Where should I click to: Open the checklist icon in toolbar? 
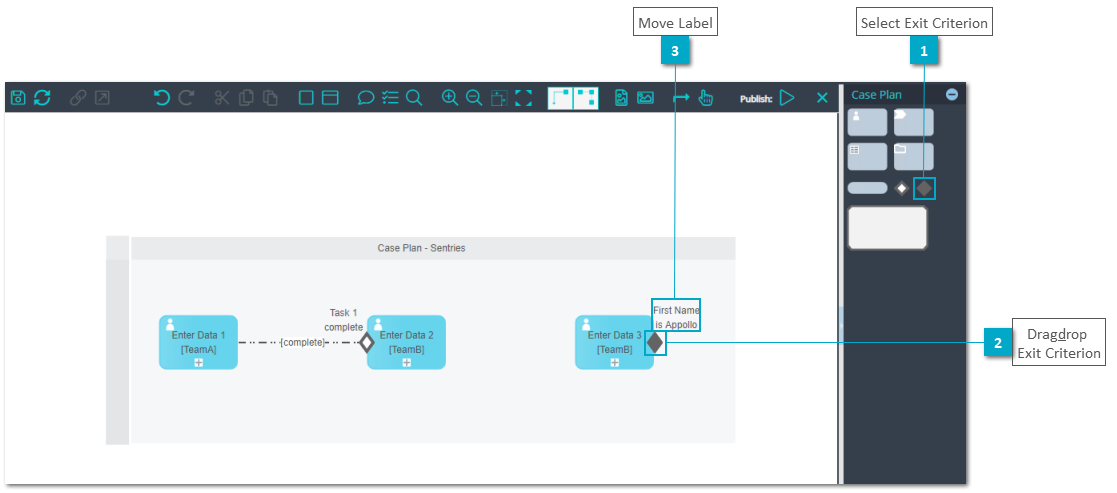[390, 98]
